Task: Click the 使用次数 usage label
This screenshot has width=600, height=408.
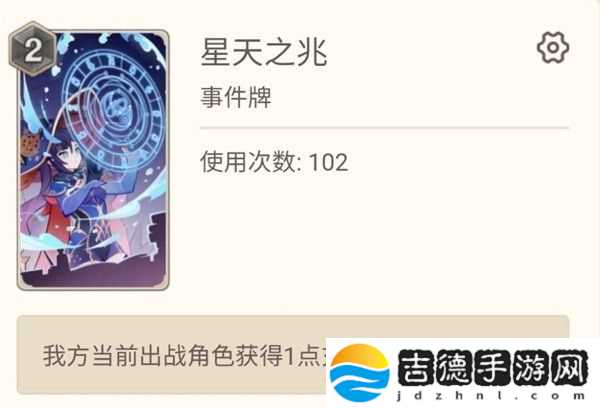Action: [248, 162]
